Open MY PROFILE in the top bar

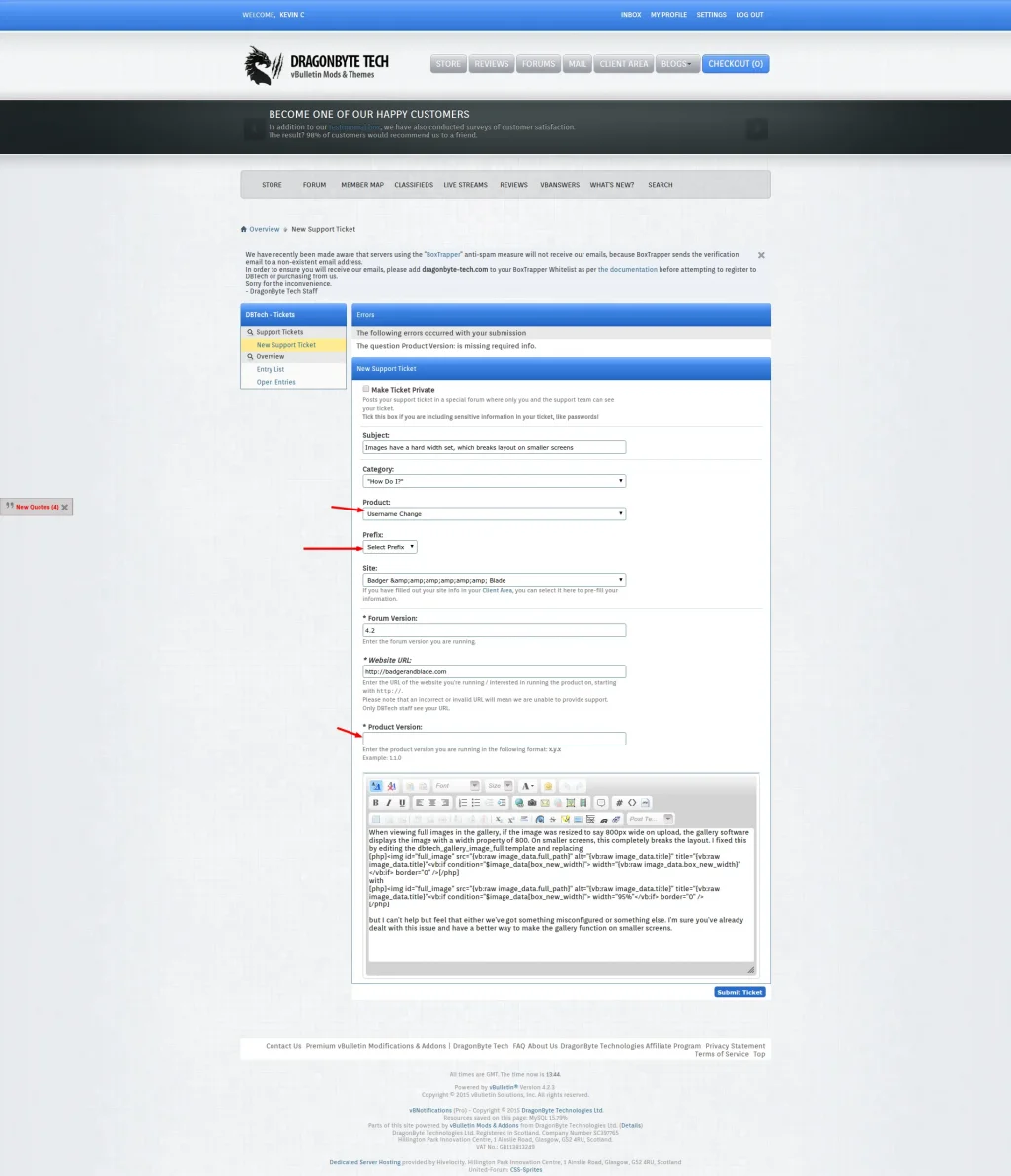668,14
